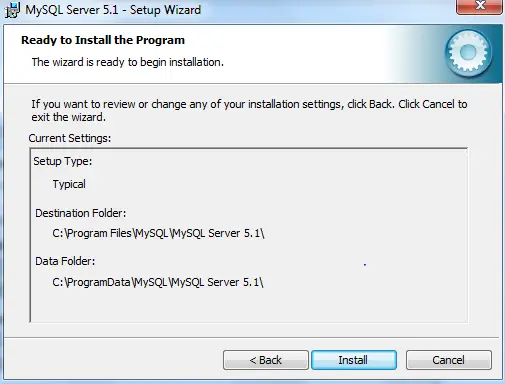Click the separator line above the wizard buttons

(252, 338)
